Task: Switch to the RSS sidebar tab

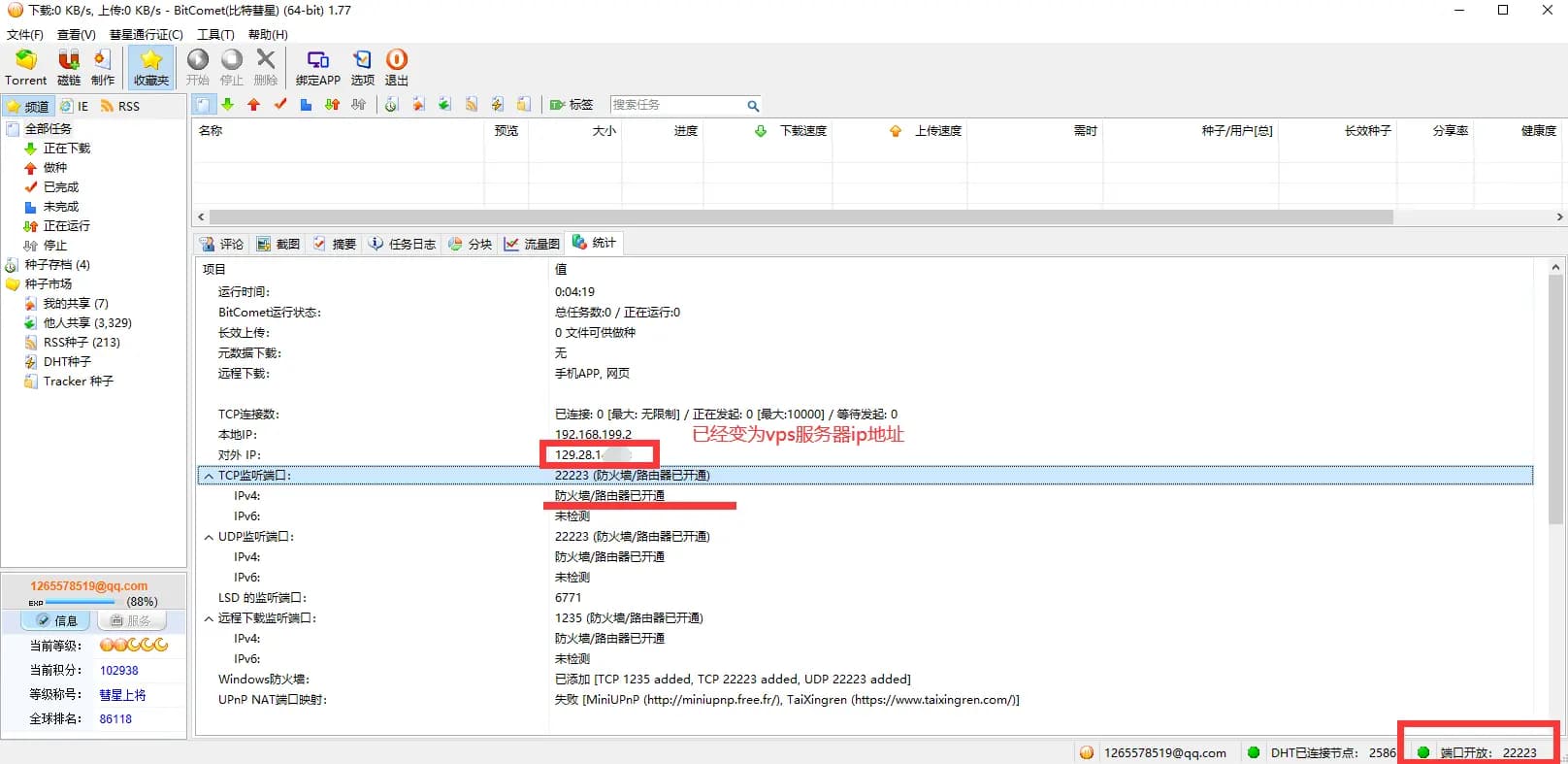Action: click(x=120, y=106)
